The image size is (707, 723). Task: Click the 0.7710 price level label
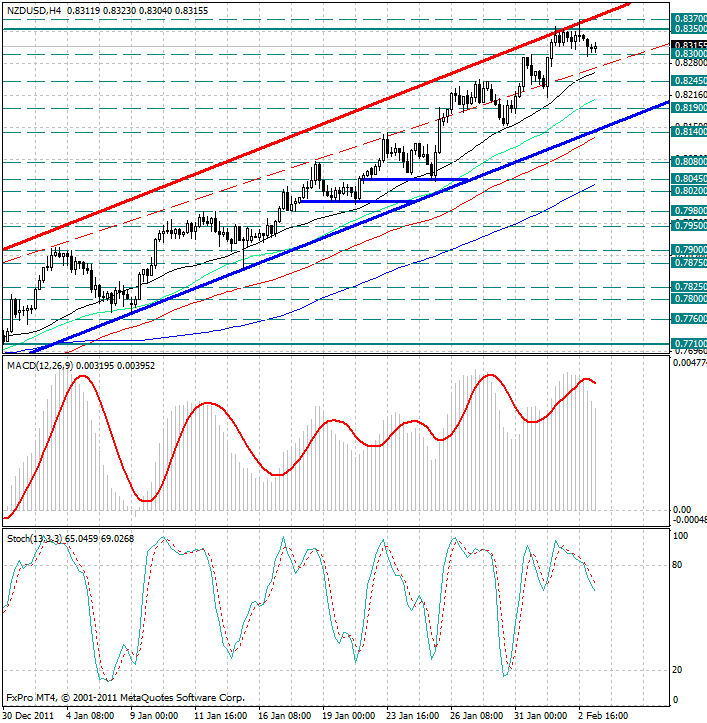pos(689,343)
